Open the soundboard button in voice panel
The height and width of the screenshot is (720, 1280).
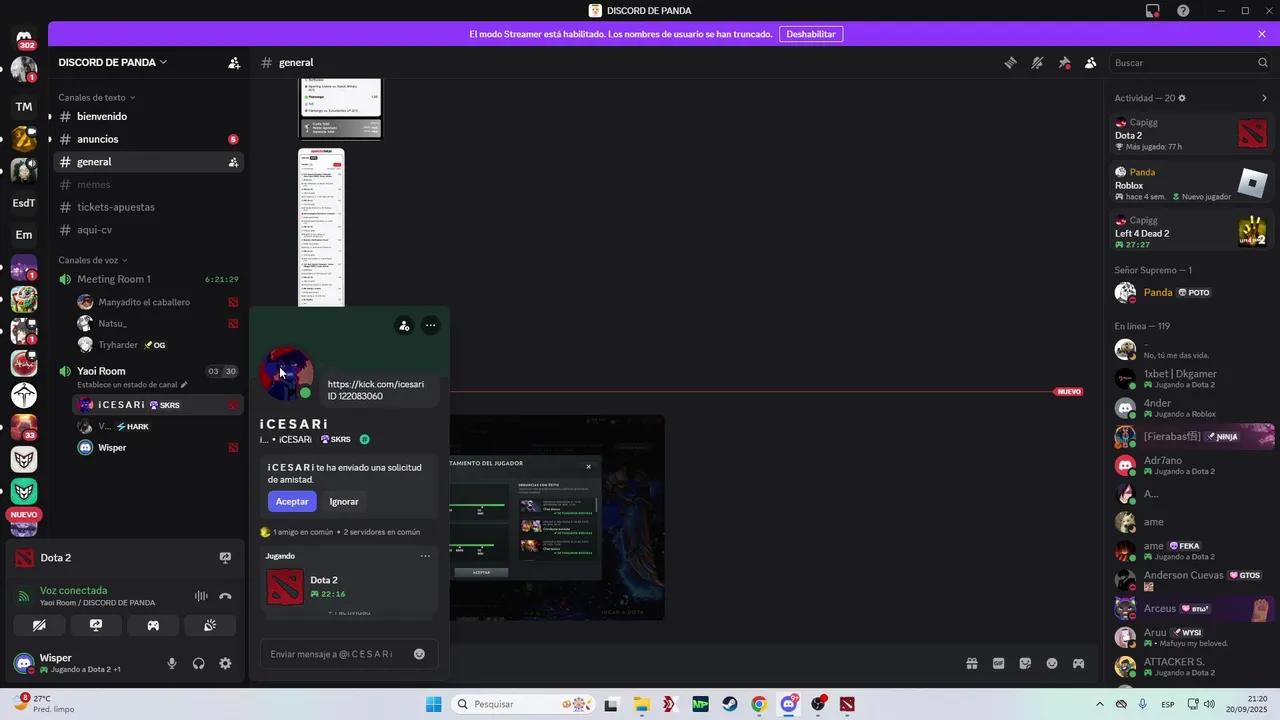click(x=210, y=625)
